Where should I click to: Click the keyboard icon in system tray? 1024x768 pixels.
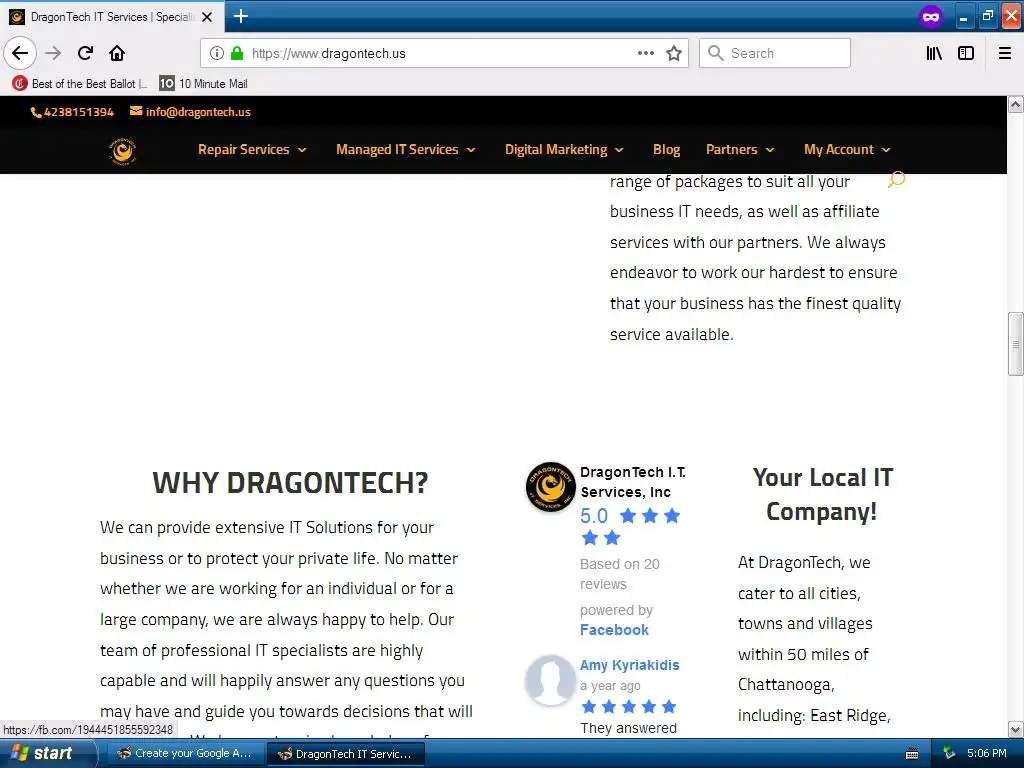(x=912, y=754)
